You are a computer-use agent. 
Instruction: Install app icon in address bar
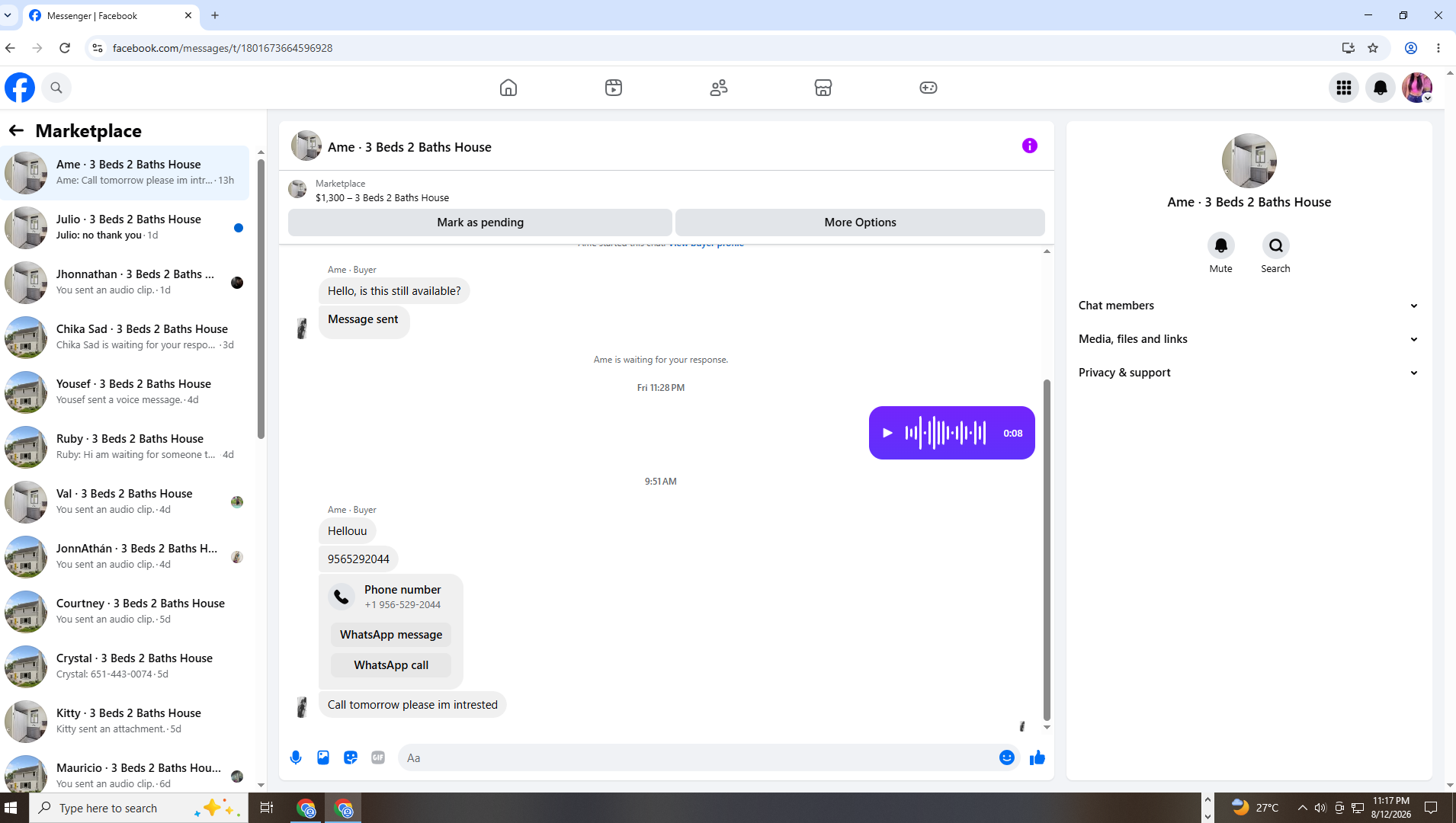[1349, 48]
